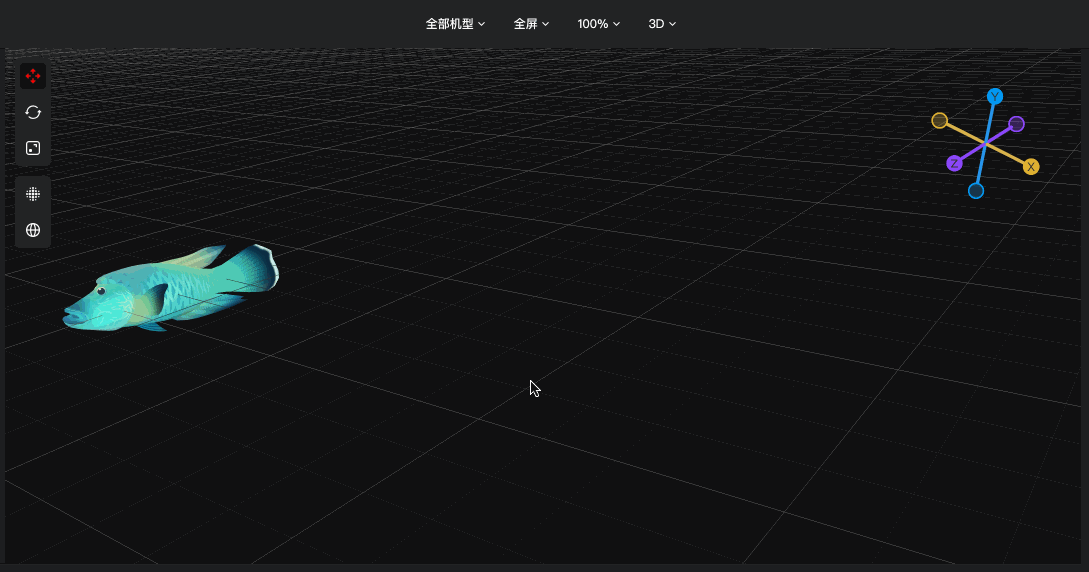Click the unlabeled yellow negative X handle
This screenshot has width=1089, height=572.
tap(939, 121)
